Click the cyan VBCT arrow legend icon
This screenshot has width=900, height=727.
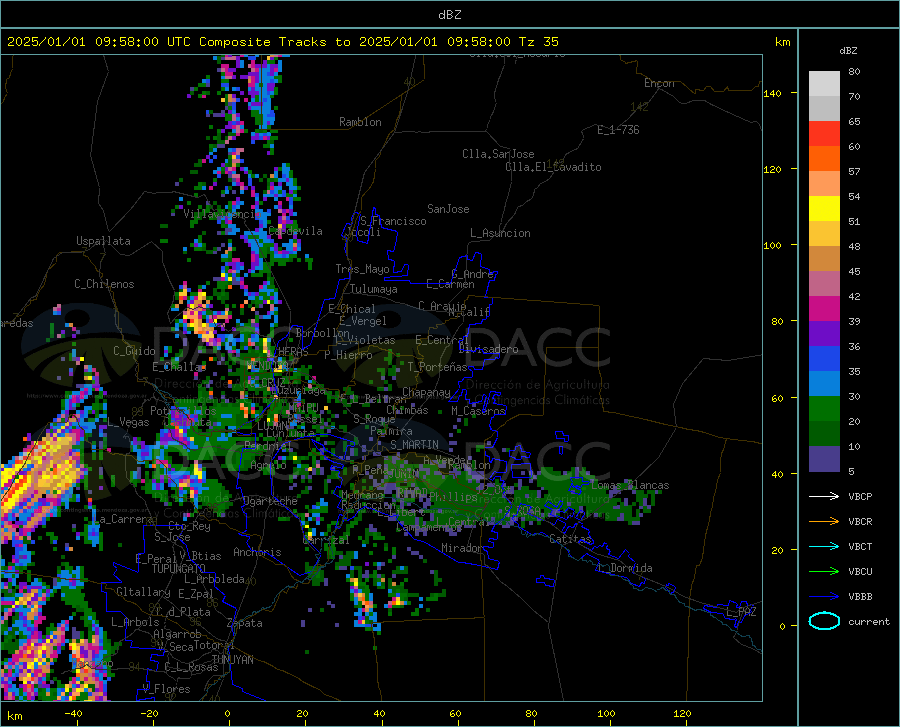coord(824,546)
